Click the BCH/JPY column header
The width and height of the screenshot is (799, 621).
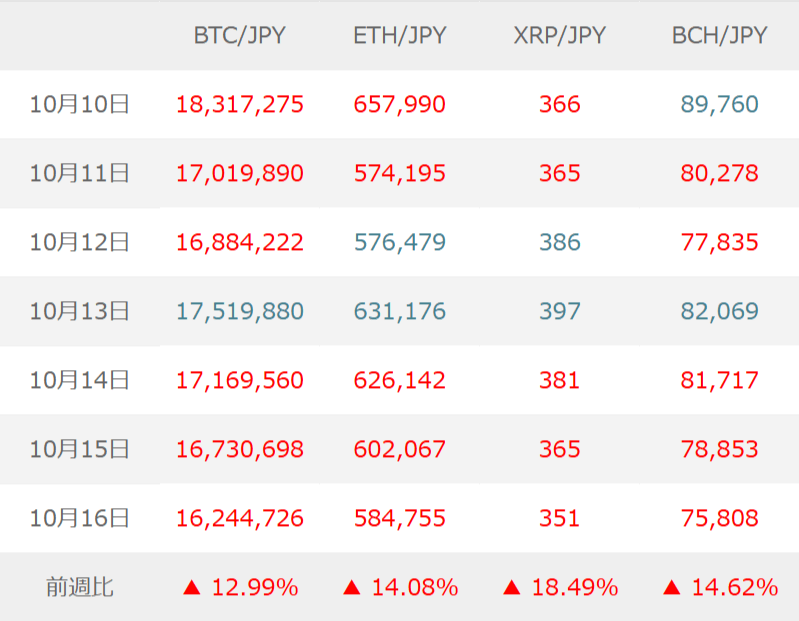719,36
